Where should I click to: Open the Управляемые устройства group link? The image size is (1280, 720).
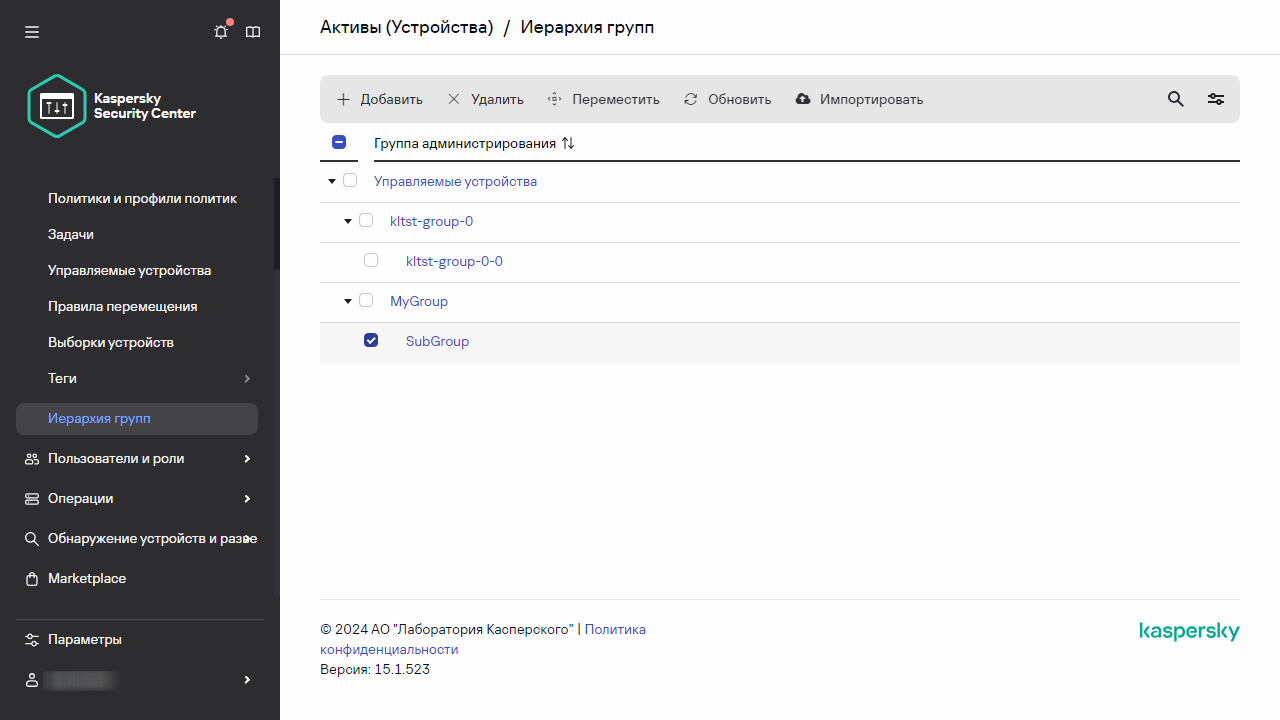455,181
